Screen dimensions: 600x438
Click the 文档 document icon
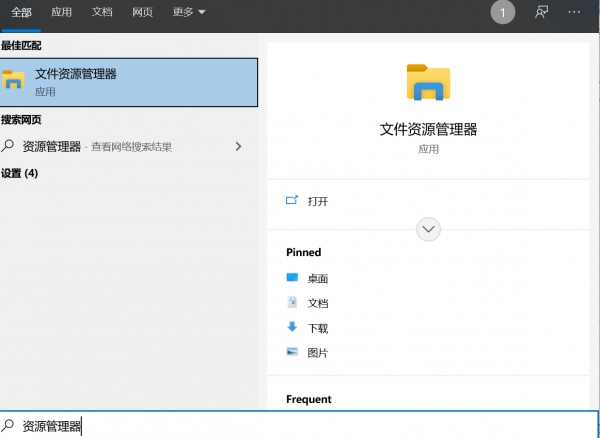[292, 302]
